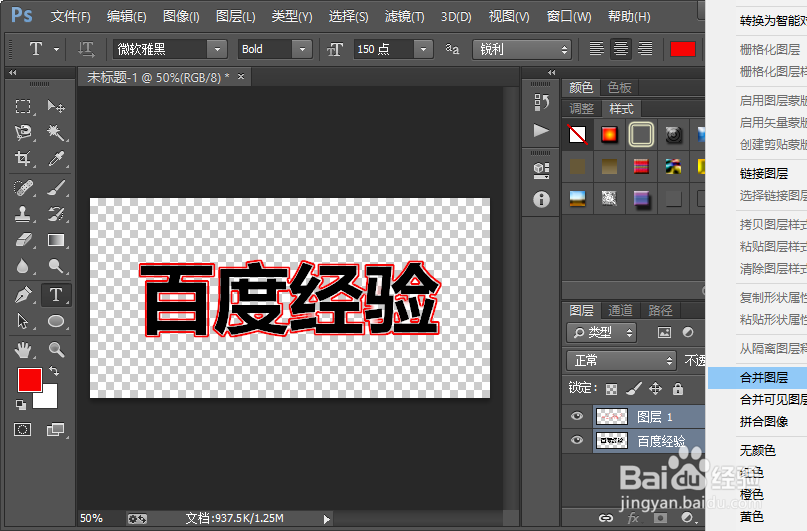The image size is (807, 531).
Task: Lock image pixels brush icon
Action: pyautogui.click(x=634, y=389)
